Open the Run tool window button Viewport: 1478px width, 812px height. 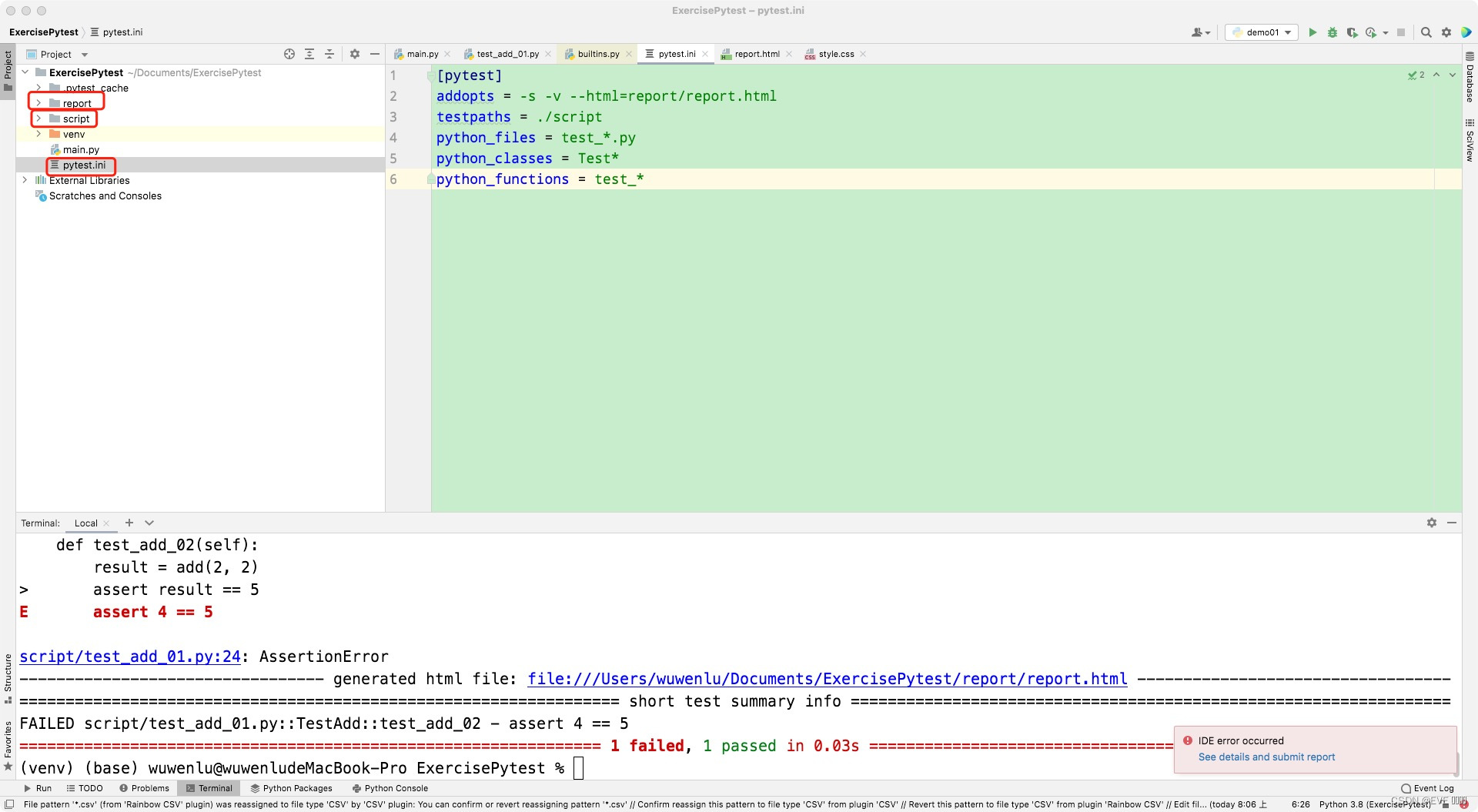pyautogui.click(x=38, y=788)
